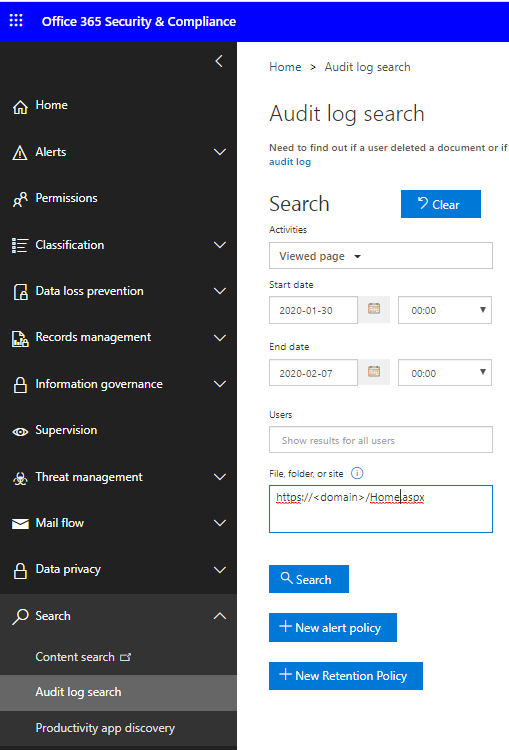509x750 pixels.
Task: Open the Start date calendar picker
Action: [x=374, y=309]
